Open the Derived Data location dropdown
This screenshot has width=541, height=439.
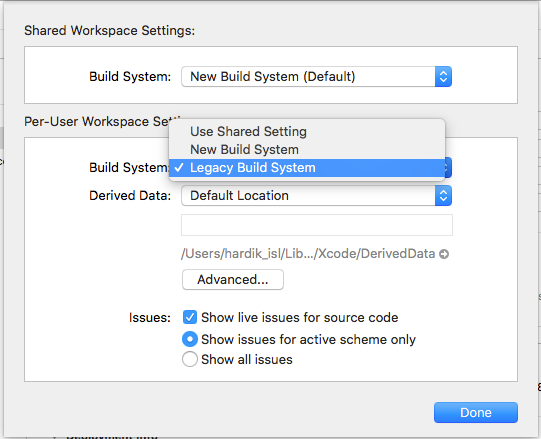click(316, 196)
